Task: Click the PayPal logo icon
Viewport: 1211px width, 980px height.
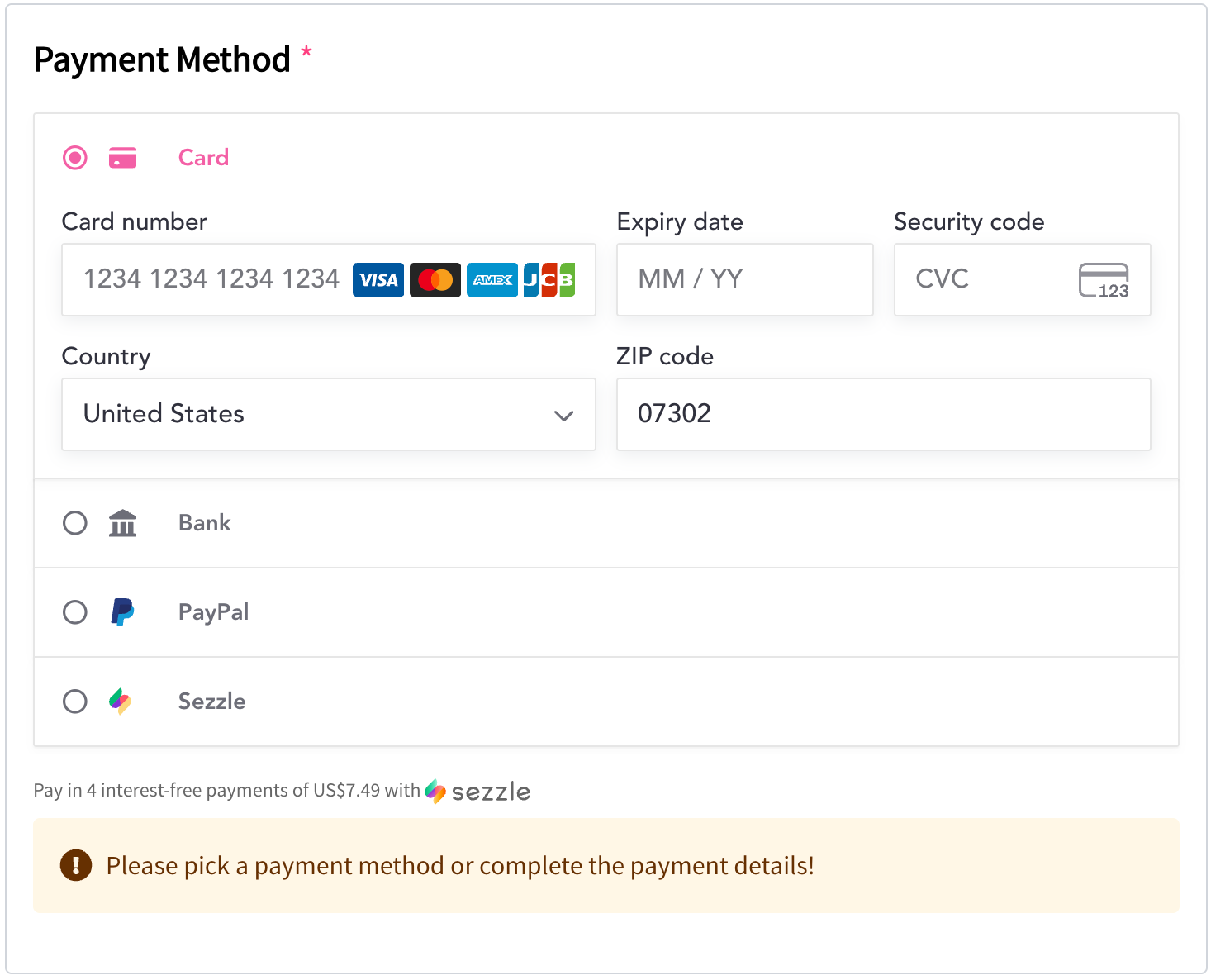Action: pyautogui.click(x=123, y=612)
